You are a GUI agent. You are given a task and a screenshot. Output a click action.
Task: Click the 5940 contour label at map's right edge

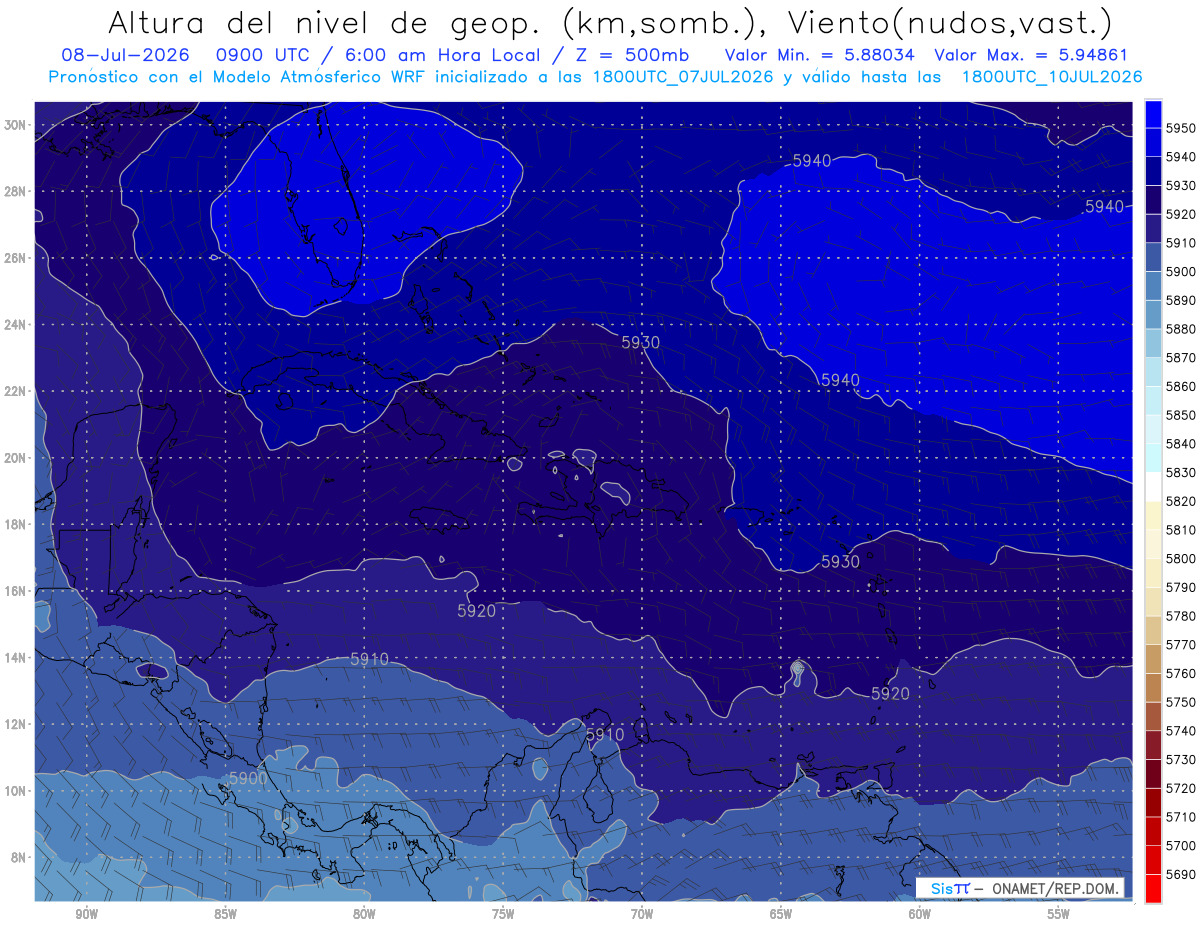click(x=1104, y=206)
